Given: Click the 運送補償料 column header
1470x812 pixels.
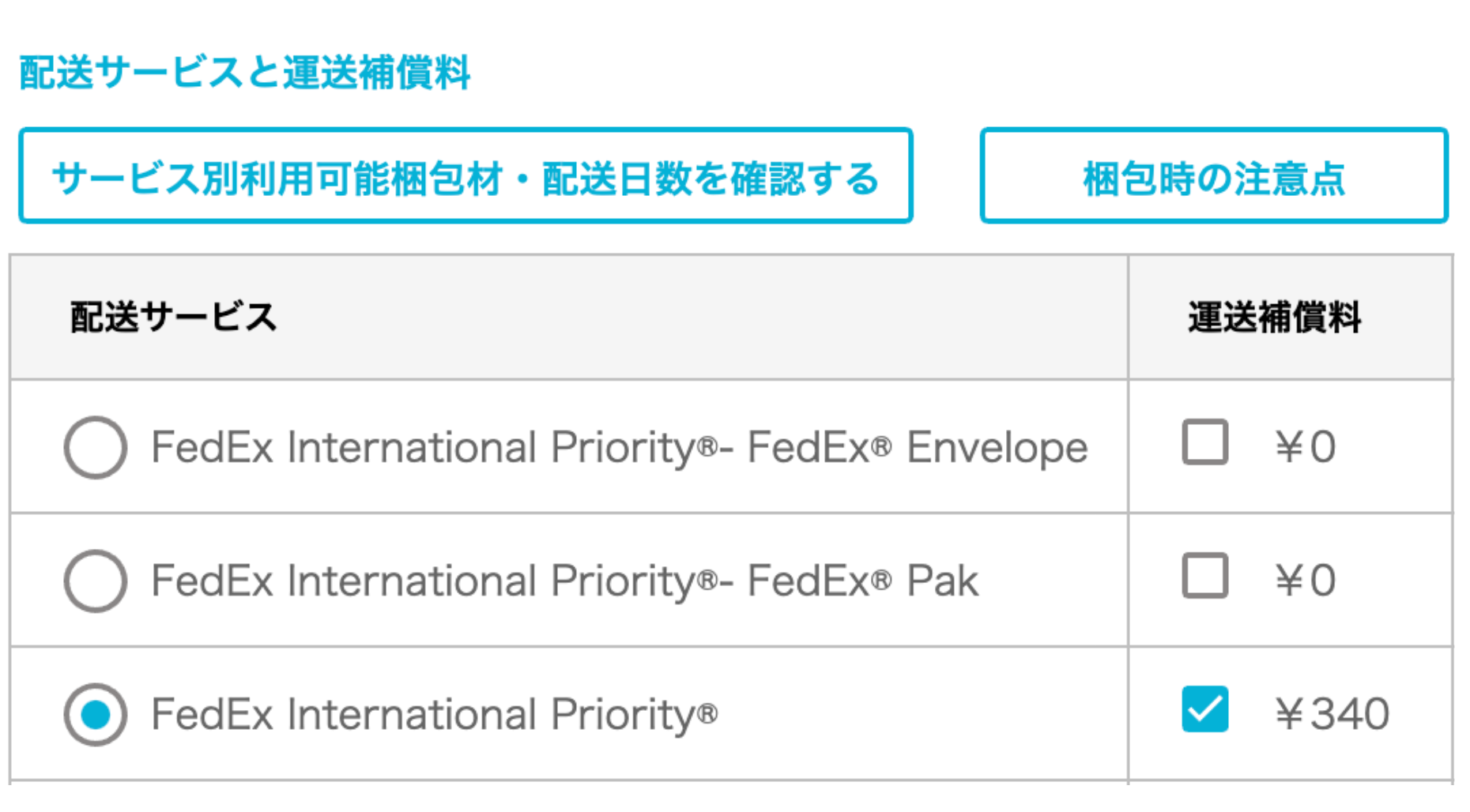Looking at the screenshot, I should point(1274,318).
